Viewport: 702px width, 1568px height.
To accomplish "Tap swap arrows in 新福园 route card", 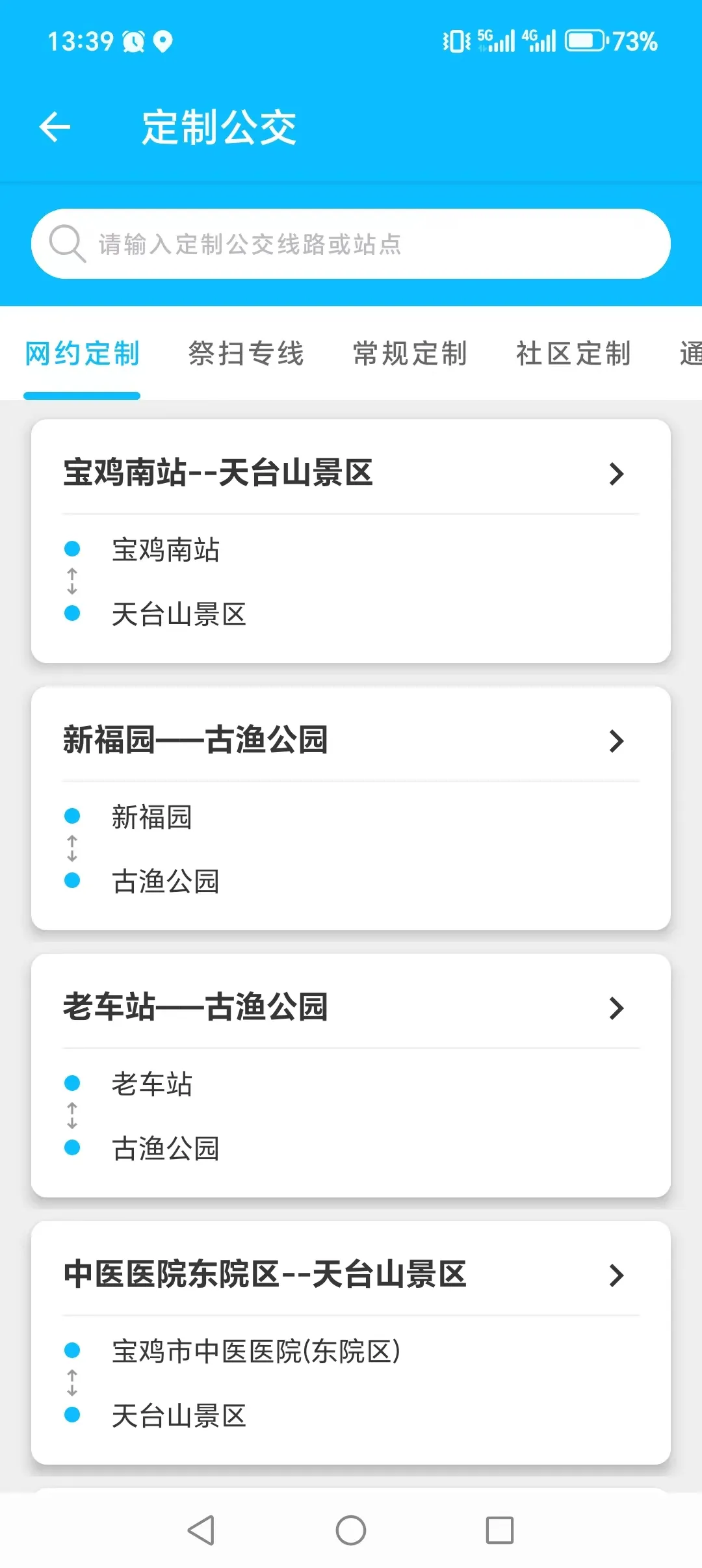I will pos(72,848).
